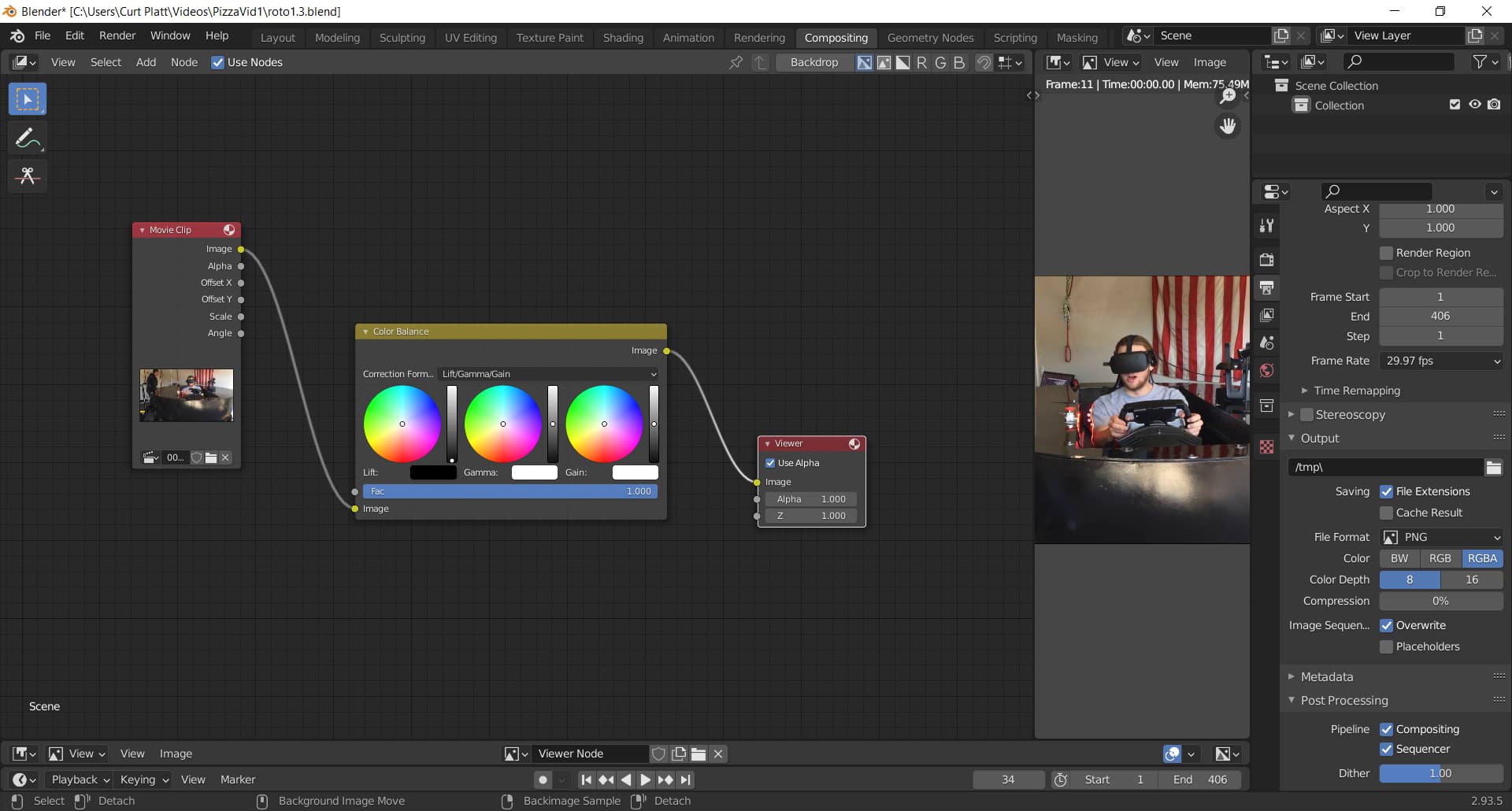Switch to Masking workspace tab
Screen dimensions: 1512x811
point(1077,37)
